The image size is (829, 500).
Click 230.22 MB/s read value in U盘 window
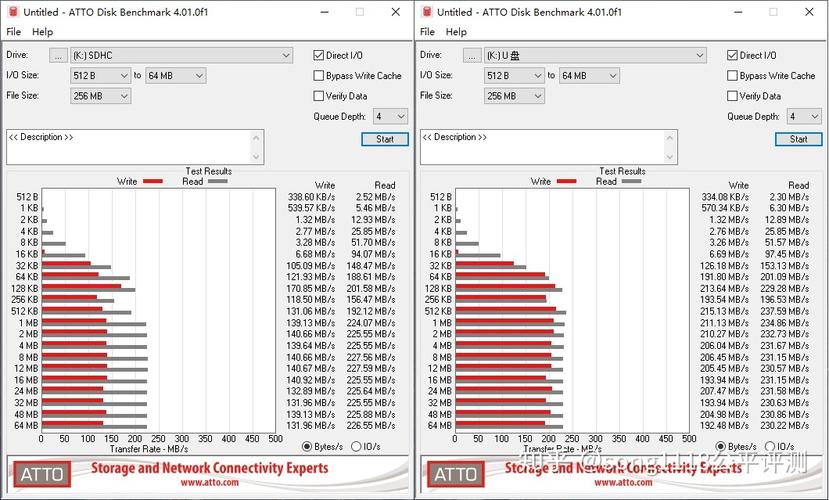point(784,425)
